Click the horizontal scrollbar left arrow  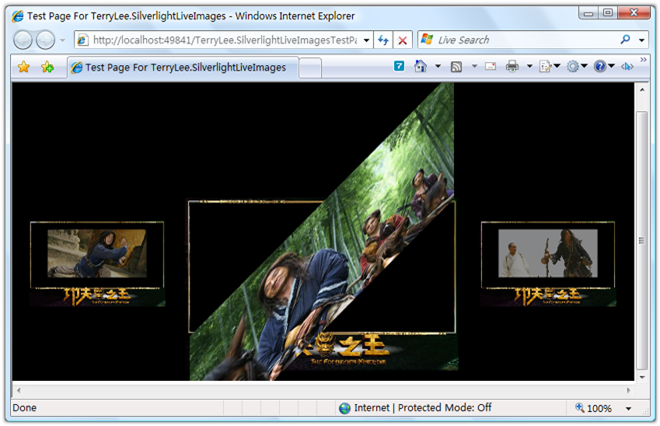[19, 390]
